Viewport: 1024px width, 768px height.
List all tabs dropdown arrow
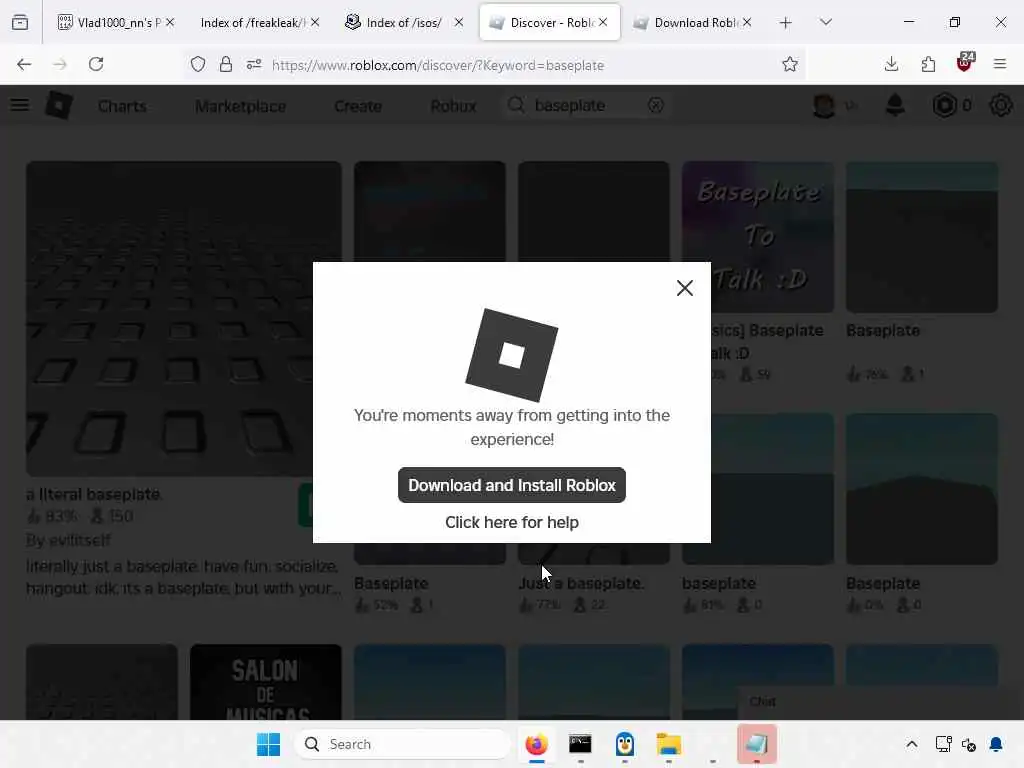pyautogui.click(x=825, y=22)
